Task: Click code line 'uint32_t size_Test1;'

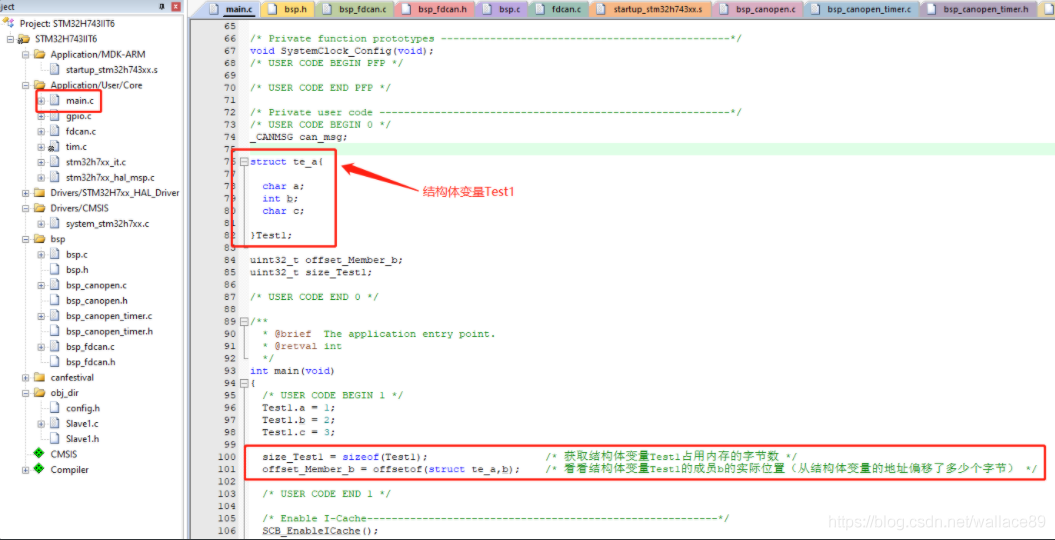Action: coord(311,272)
